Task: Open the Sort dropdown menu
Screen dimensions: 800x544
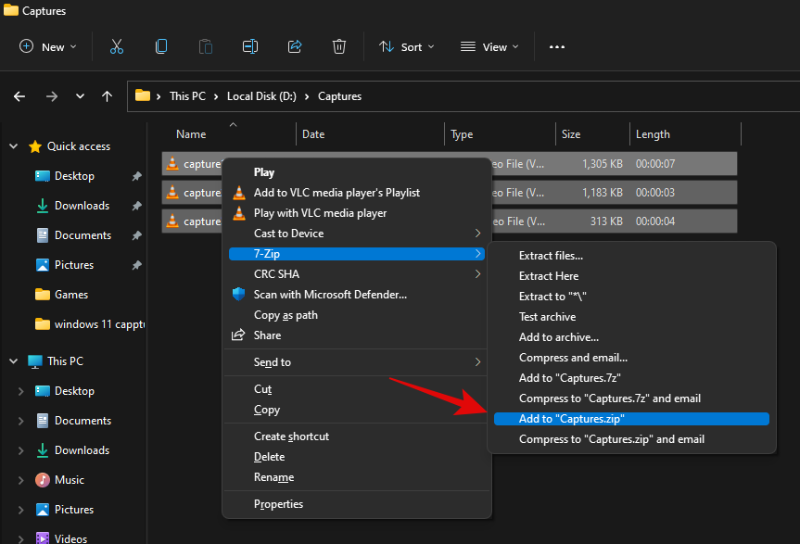Action: pyautogui.click(x=406, y=46)
